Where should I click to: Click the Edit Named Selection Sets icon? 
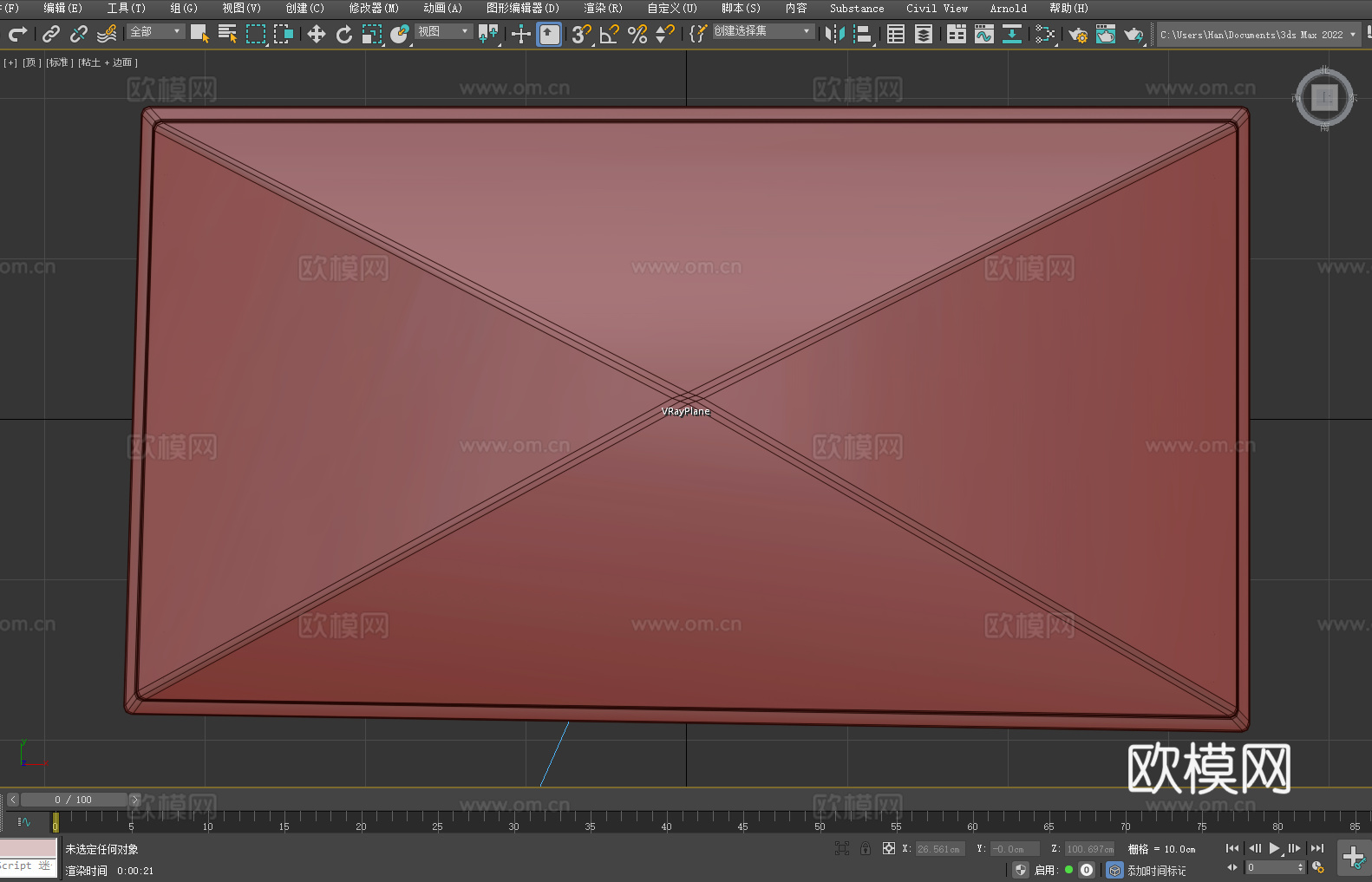(x=698, y=34)
